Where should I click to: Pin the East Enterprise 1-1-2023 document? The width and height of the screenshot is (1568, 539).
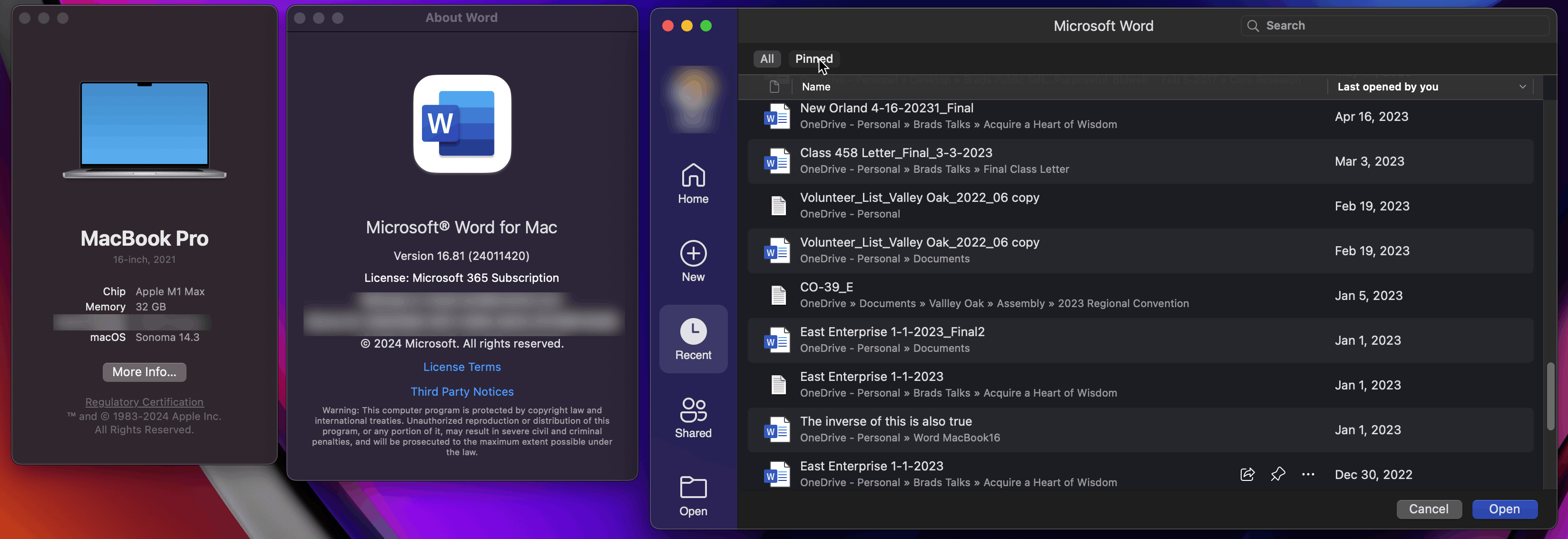coord(1278,474)
